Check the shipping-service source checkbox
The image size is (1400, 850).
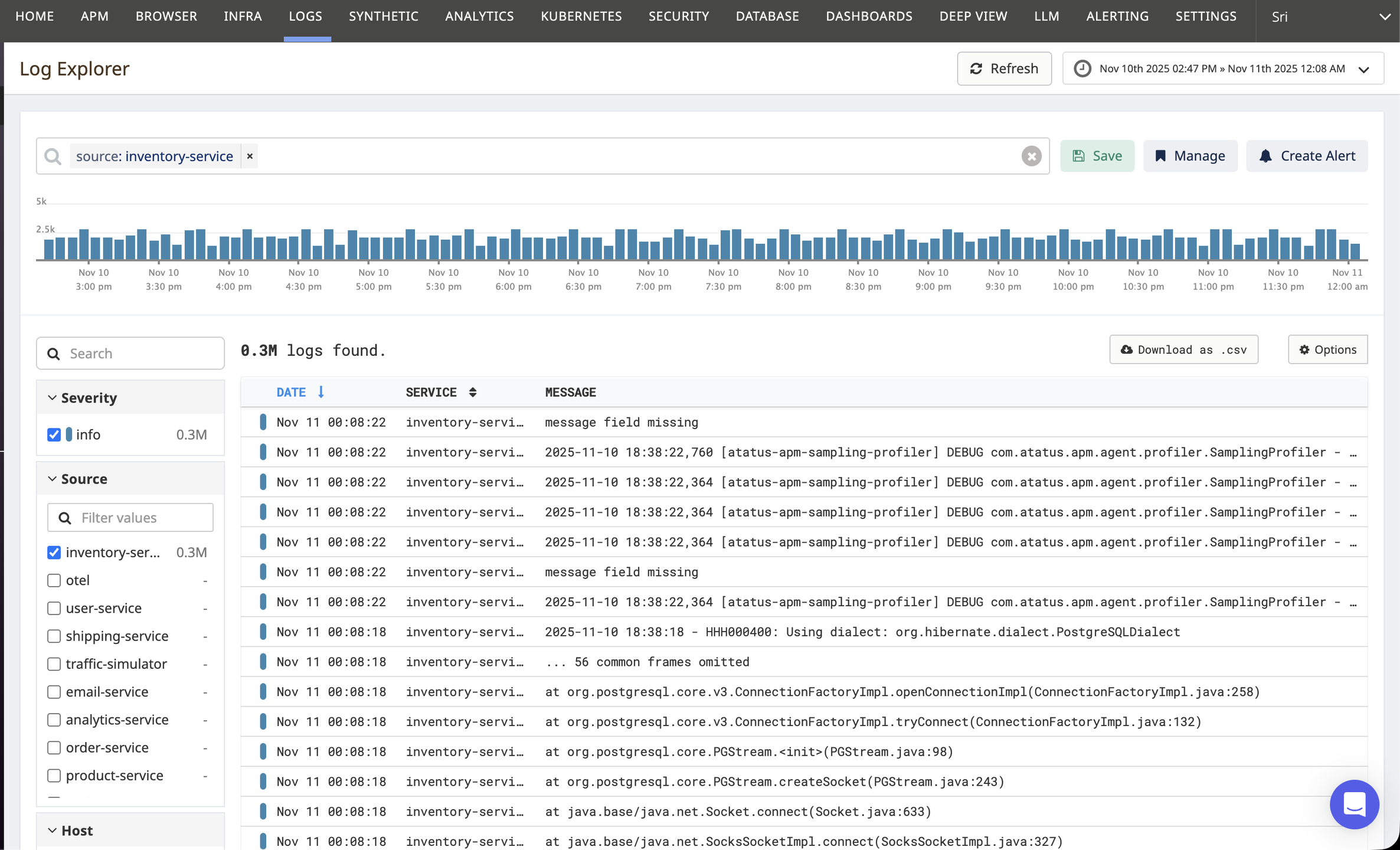54,636
